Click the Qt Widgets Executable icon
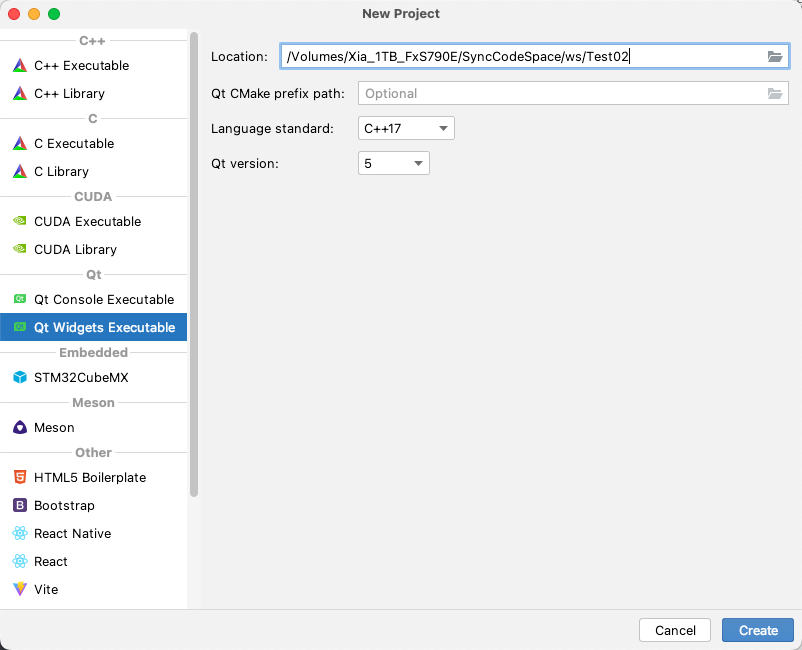The width and height of the screenshot is (802, 650). [x=20, y=327]
